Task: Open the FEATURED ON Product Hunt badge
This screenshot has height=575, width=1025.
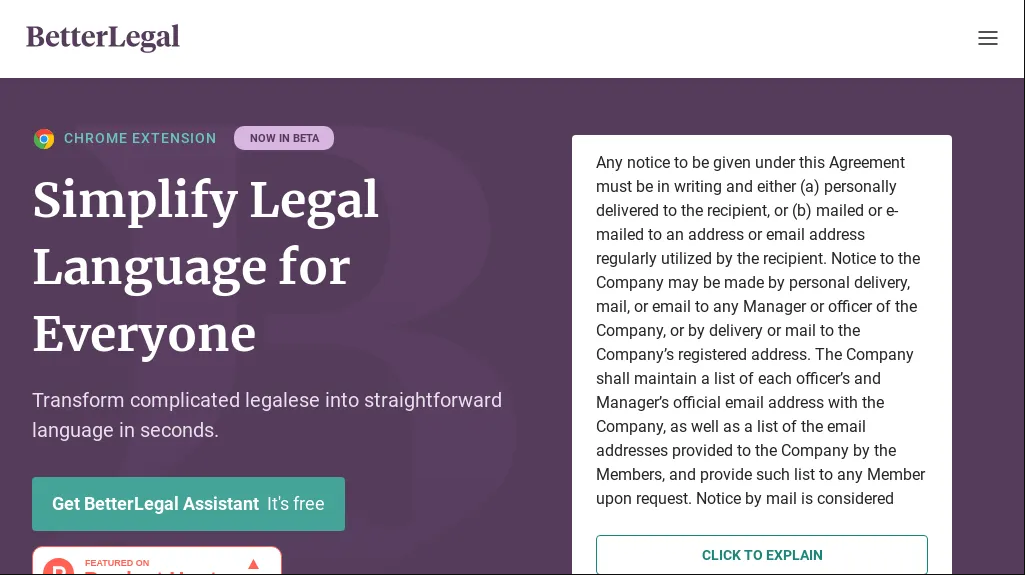Action: [x=157, y=562]
